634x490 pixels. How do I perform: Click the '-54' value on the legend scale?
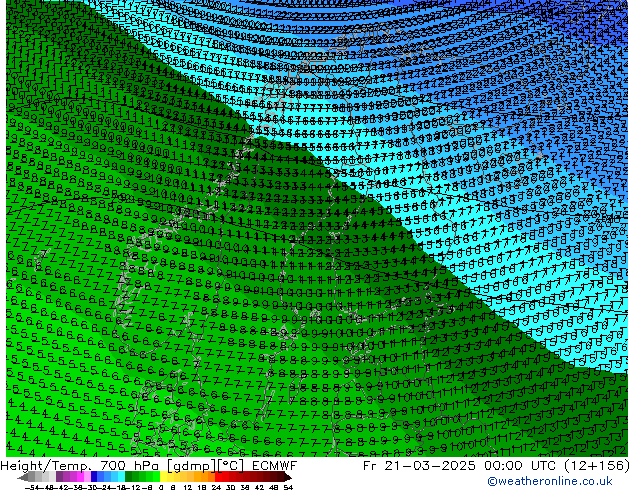click(32, 487)
